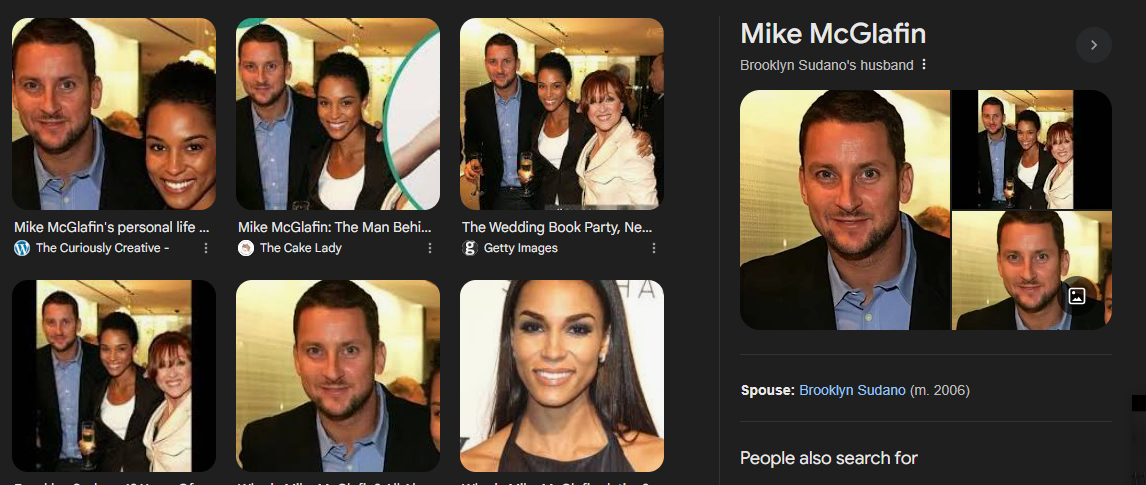Expand the knowledge panel with the chevron arrow
This screenshot has width=1146, height=485.
coord(1093,45)
